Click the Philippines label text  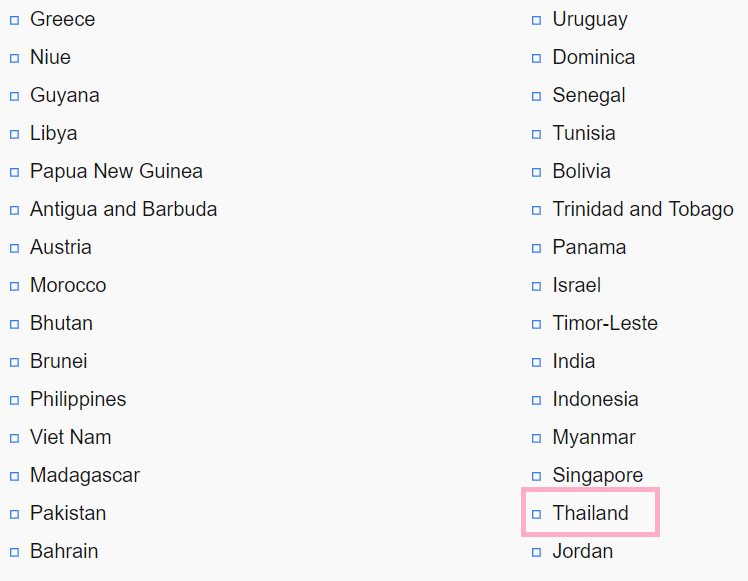(x=78, y=400)
